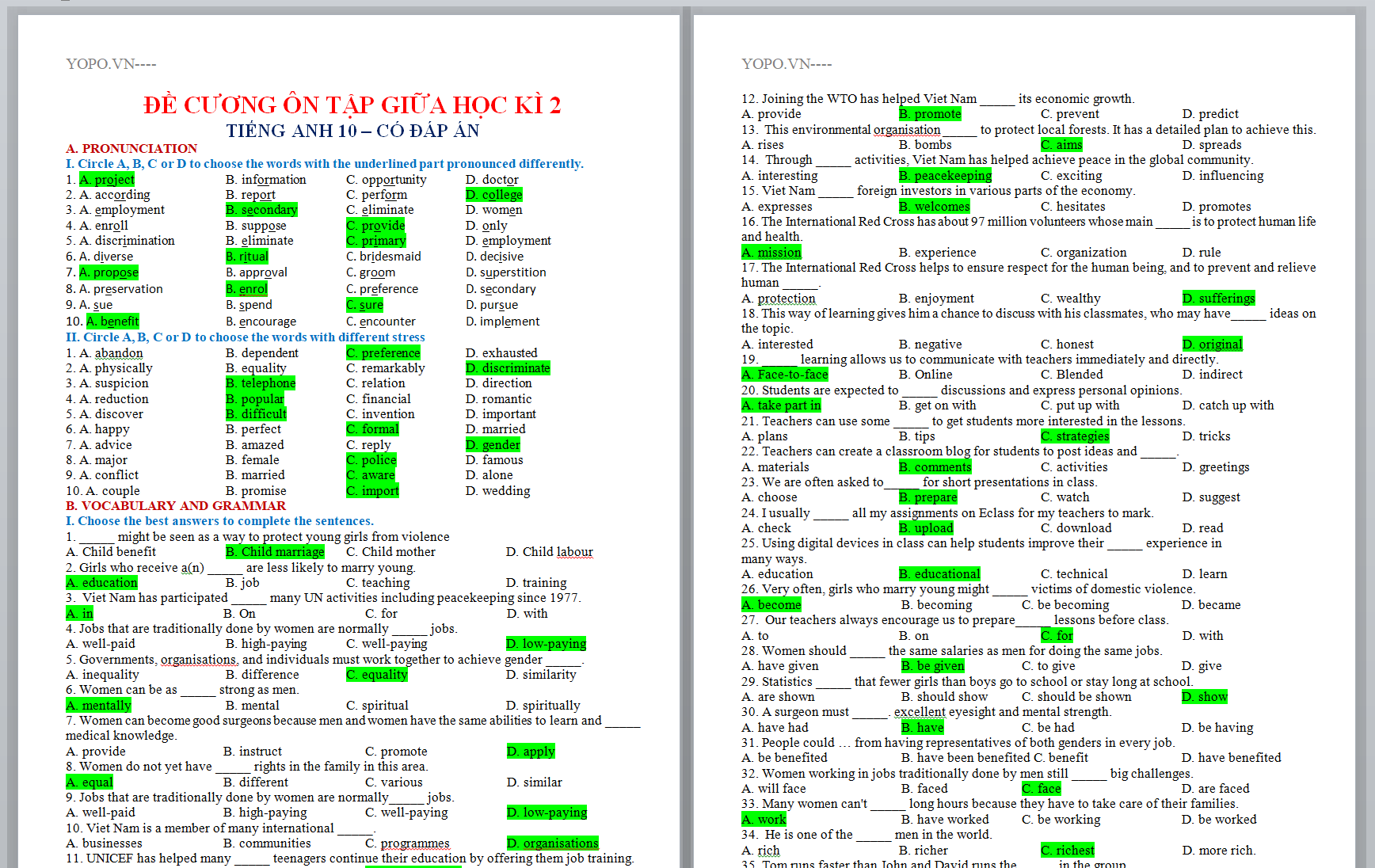The width and height of the screenshot is (1375, 868).
Task: Click the YOPO.VN header on the right page
Action: tap(787, 64)
